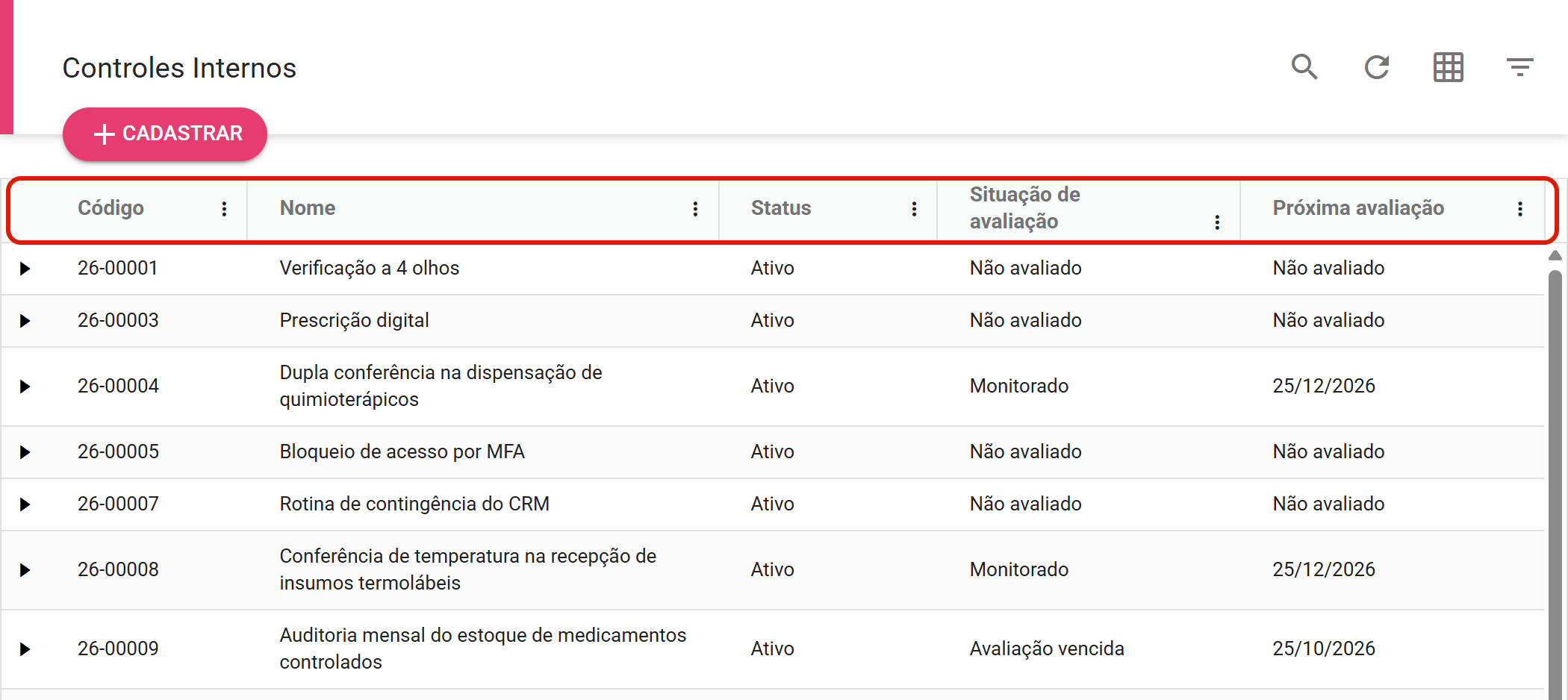This screenshot has height=700, width=1568.
Task: Click Monitorado in row 26-00004
Action: [x=1019, y=386]
